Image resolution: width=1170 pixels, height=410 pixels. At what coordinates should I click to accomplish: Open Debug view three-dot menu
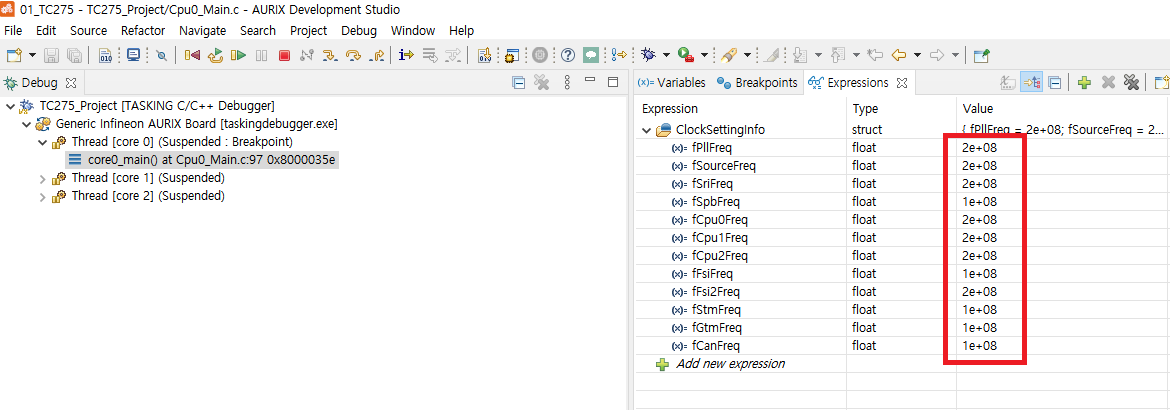tap(567, 82)
